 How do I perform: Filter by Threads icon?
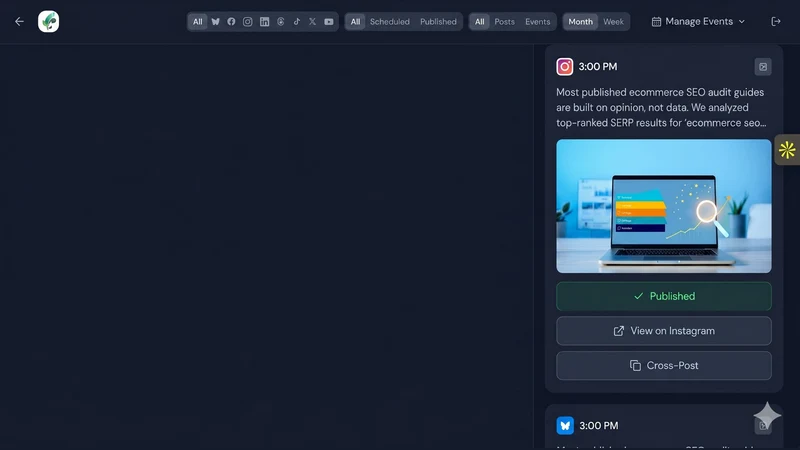(x=281, y=21)
